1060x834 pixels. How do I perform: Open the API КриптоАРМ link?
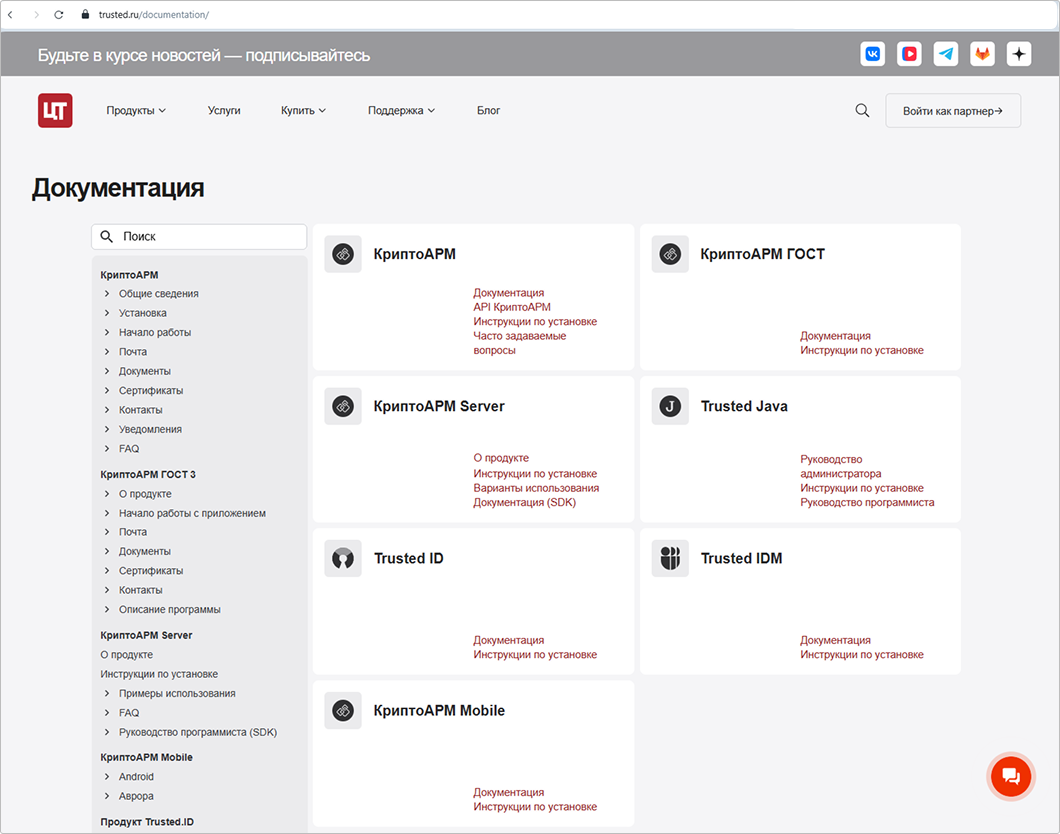[512, 307]
